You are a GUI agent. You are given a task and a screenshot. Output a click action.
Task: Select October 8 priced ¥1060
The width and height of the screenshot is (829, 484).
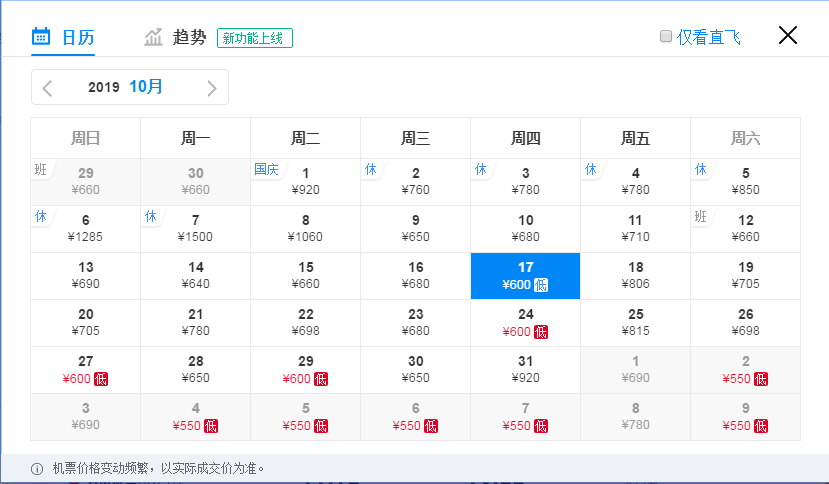[x=306, y=229]
